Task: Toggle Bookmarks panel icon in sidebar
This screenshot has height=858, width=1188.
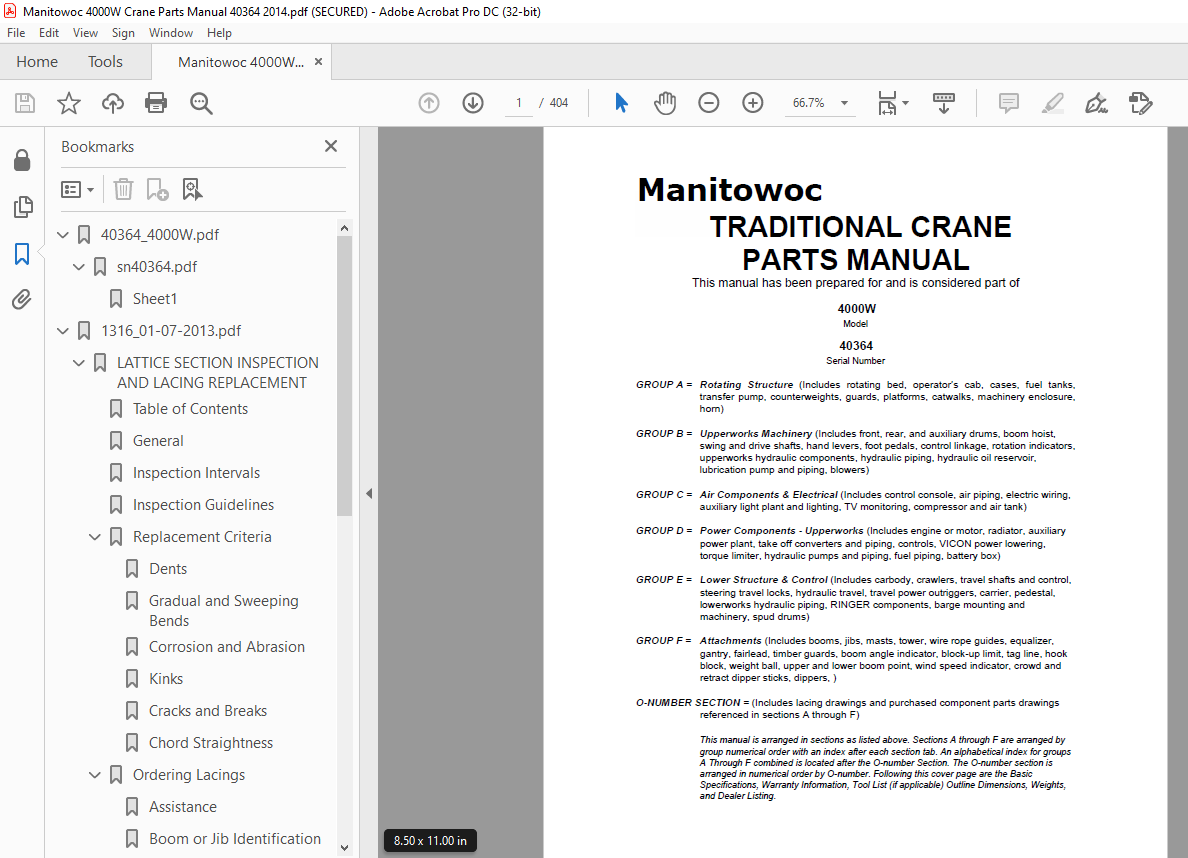Action: tap(22, 254)
